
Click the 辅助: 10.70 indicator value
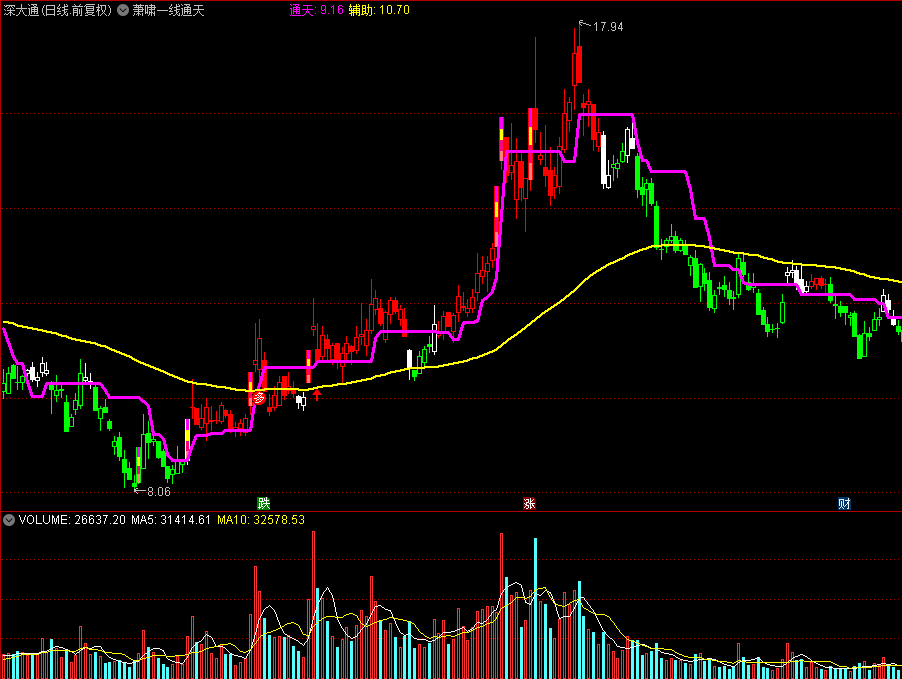379,10
